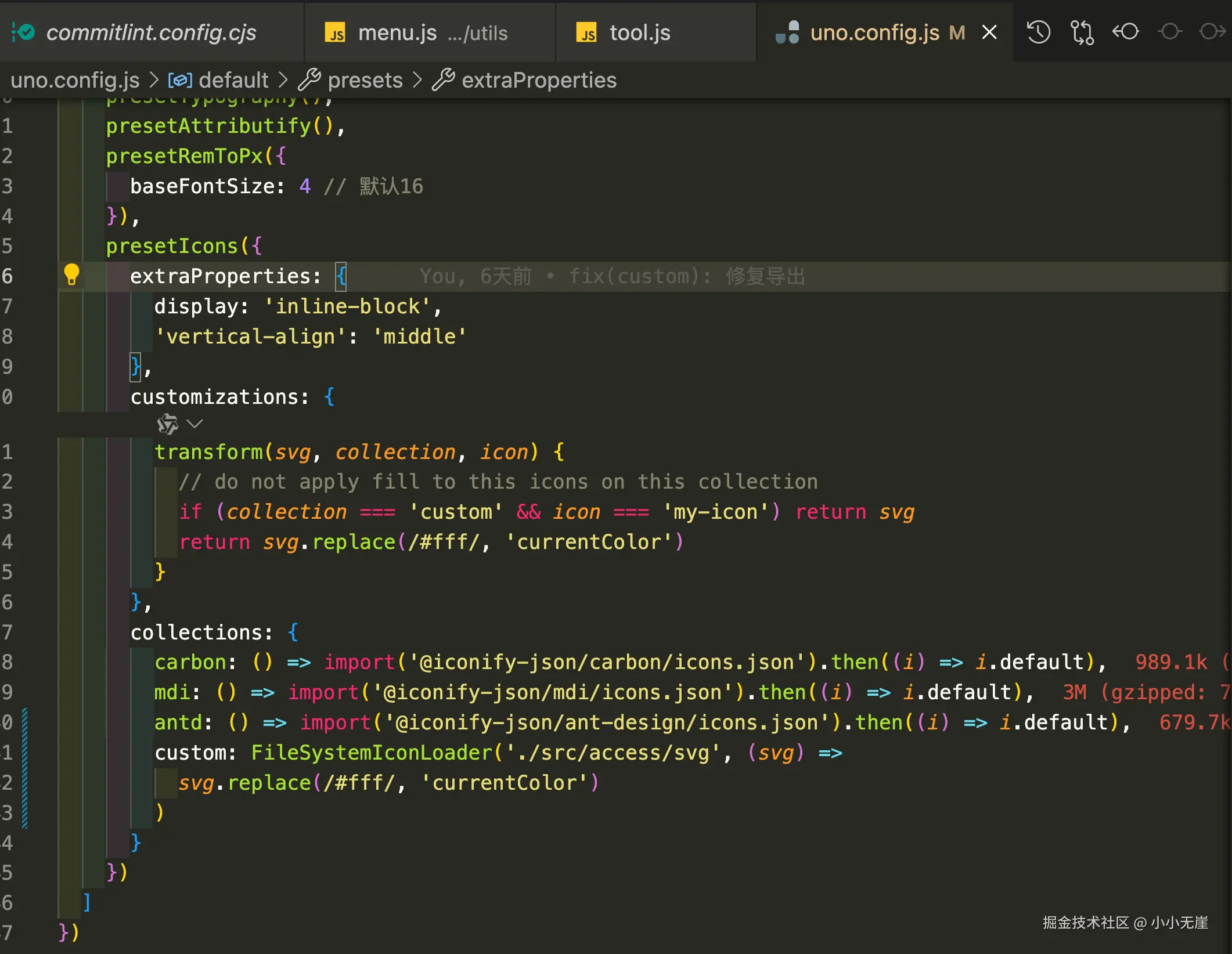This screenshot has width=1232, height=954.
Task: Close the uno.config.js tab
Action: click(990, 32)
